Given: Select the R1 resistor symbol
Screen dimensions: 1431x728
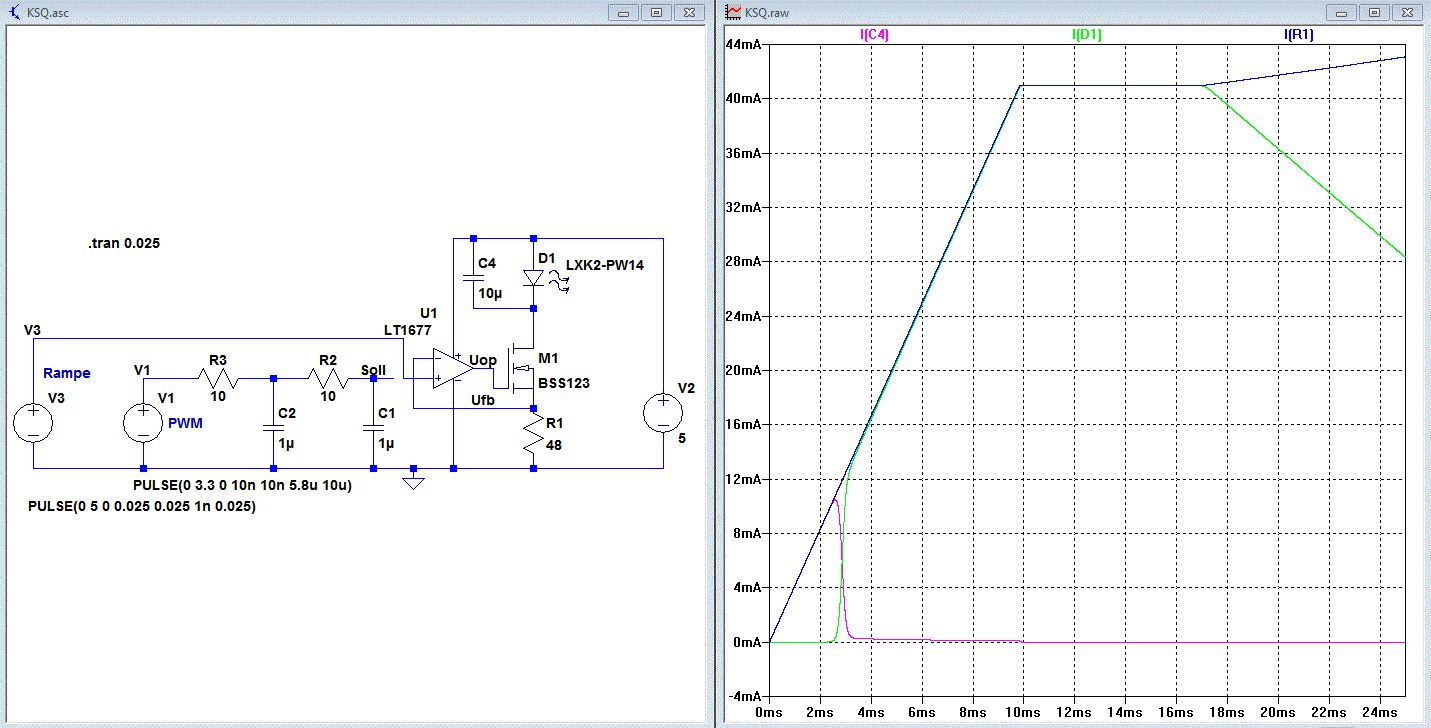Looking at the screenshot, I should 534,435.
